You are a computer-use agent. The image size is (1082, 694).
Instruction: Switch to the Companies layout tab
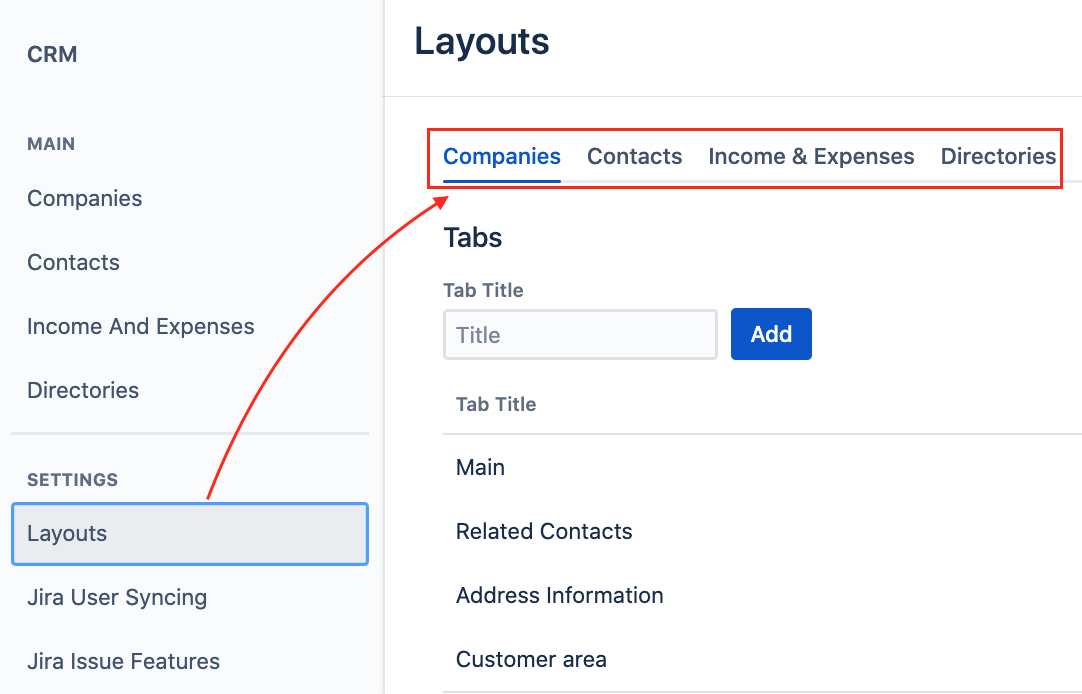(502, 157)
